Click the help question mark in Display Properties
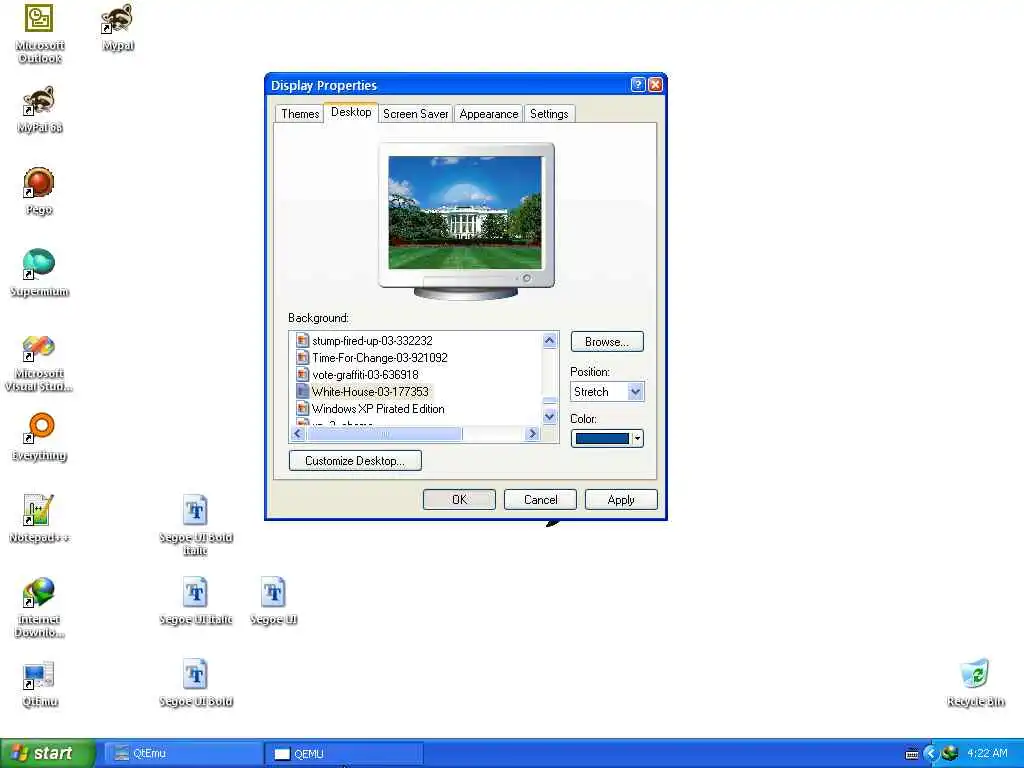Screen dimensions: 1024x768 pyautogui.click(x=638, y=84)
